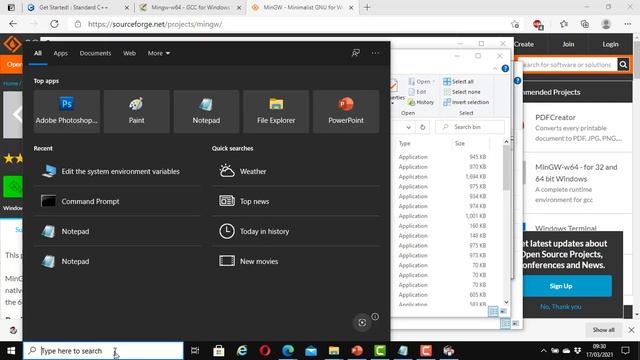Screen dimensions: 640x360
Task: Open PowerPoint from taskbar
Action: (357, 351)
